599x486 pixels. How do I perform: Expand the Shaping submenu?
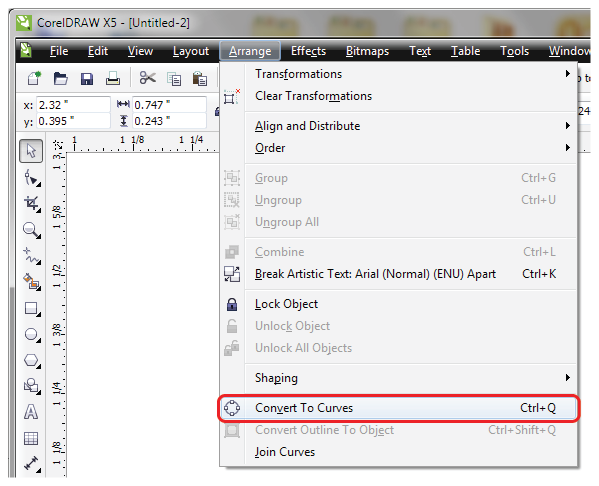(398, 378)
